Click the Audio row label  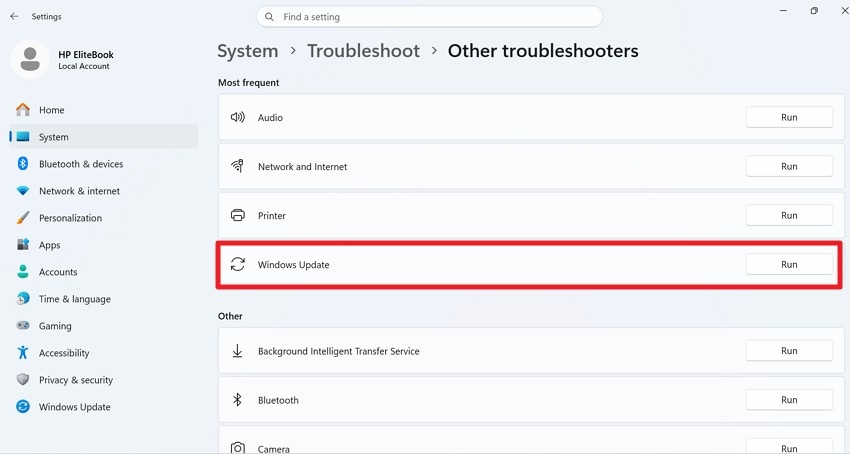coord(270,118)
